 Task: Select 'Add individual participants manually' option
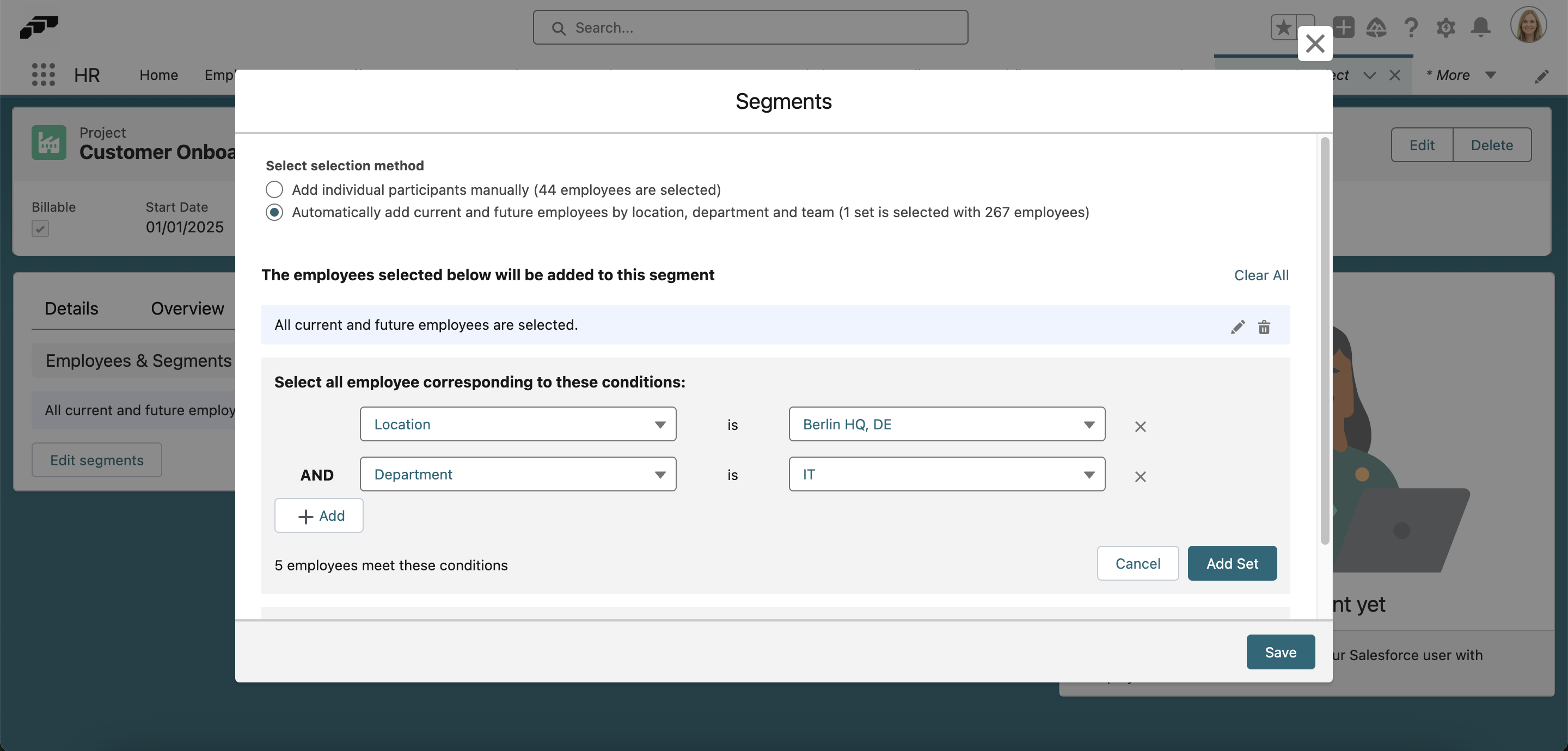[274, 189]
